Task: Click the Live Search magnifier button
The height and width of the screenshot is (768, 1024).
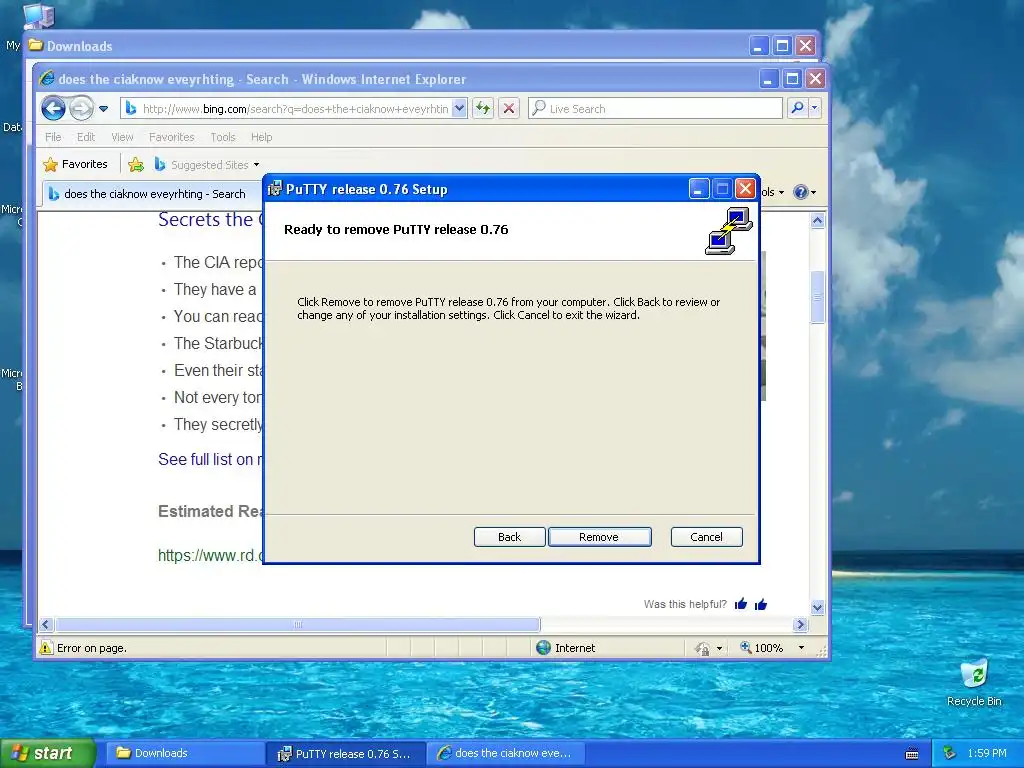Action: coord(797,108)
